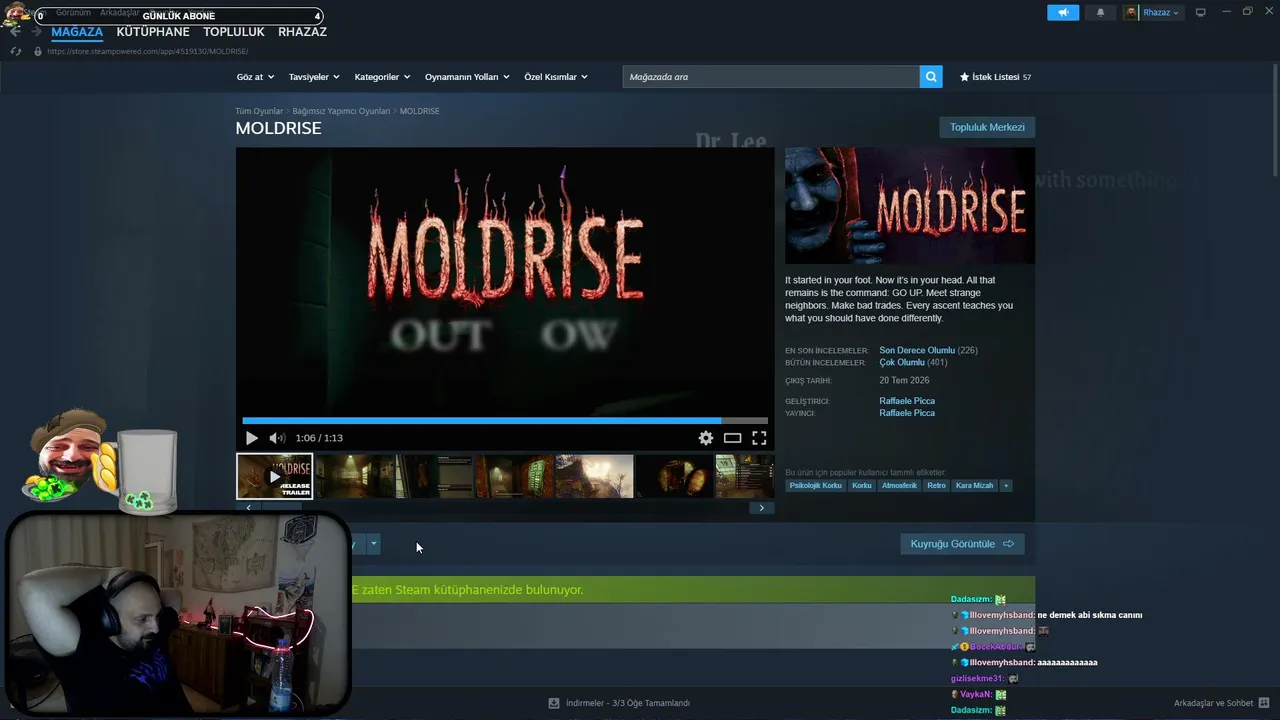Select the fifth screenshot thumbnail, cloudy sky
This screenshot has width=1280, height=720.
point(594,476)
